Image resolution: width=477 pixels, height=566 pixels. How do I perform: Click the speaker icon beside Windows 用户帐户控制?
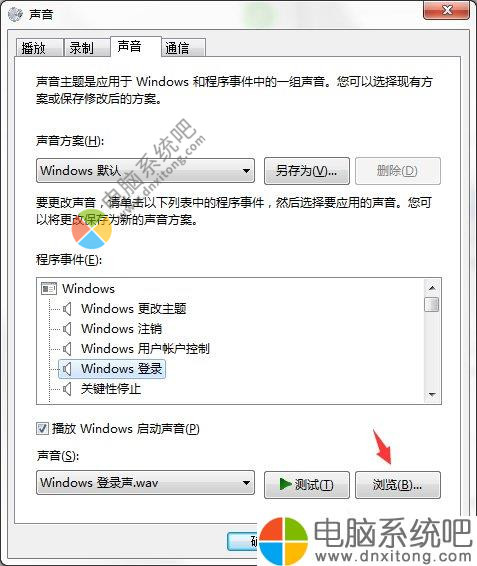coord(67,349)
